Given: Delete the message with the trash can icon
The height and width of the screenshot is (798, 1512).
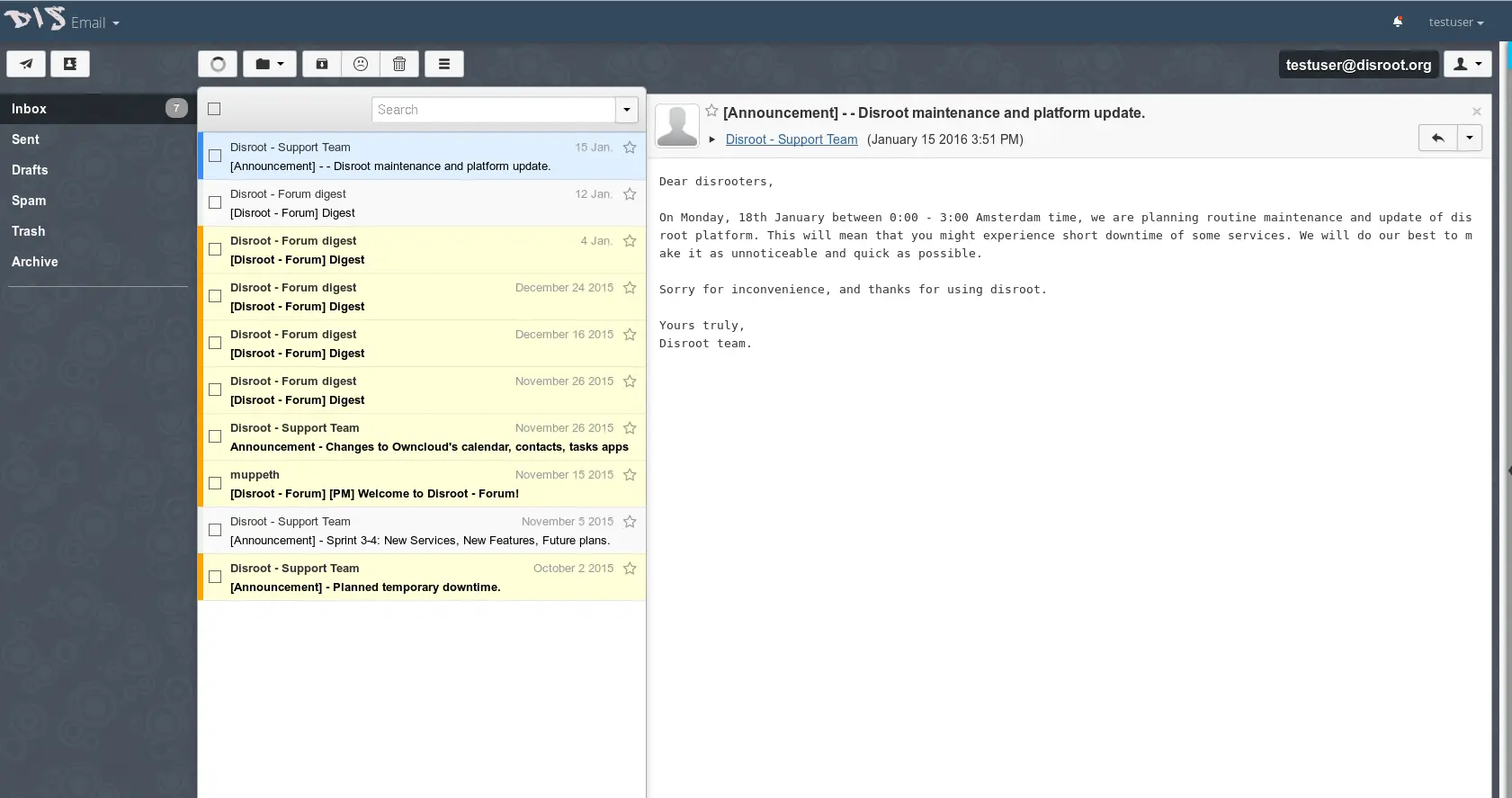Looking at the screenshot, I should tap(399, 64).
